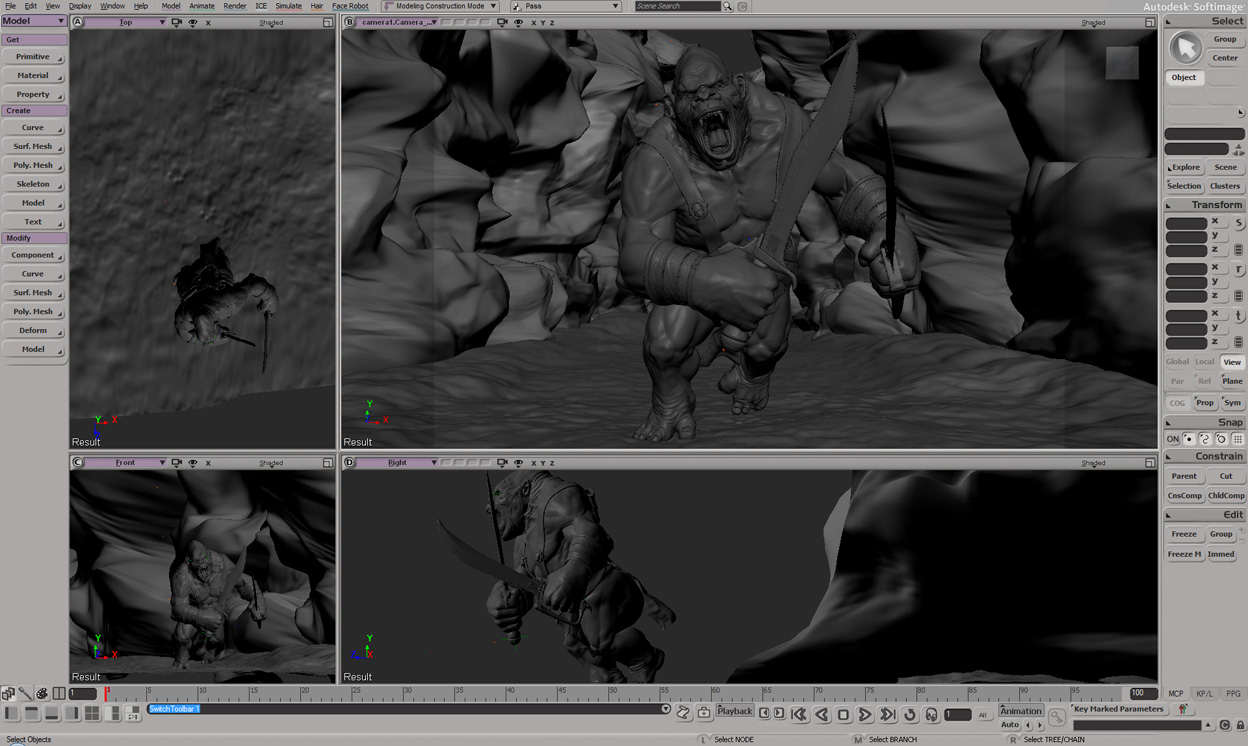The width and height of the screenshot is (1248, 746).
Task: Stop playback
Action: pyautogui.click(x=843, y=714)
